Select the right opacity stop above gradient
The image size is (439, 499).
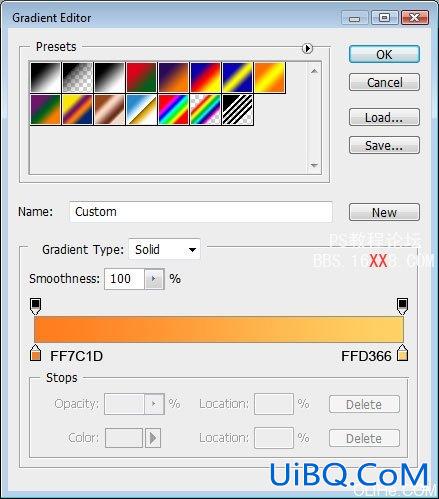[x=402, y=306]
